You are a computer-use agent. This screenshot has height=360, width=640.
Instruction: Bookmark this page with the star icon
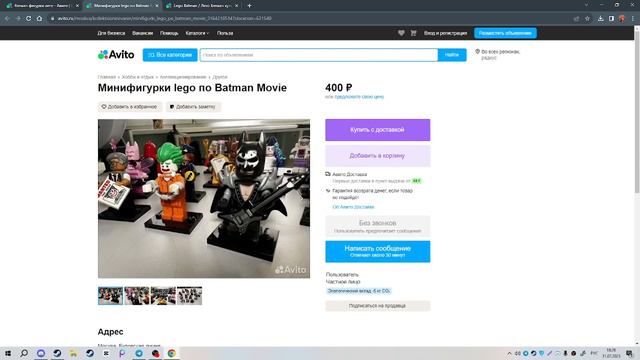pos(587,18)
